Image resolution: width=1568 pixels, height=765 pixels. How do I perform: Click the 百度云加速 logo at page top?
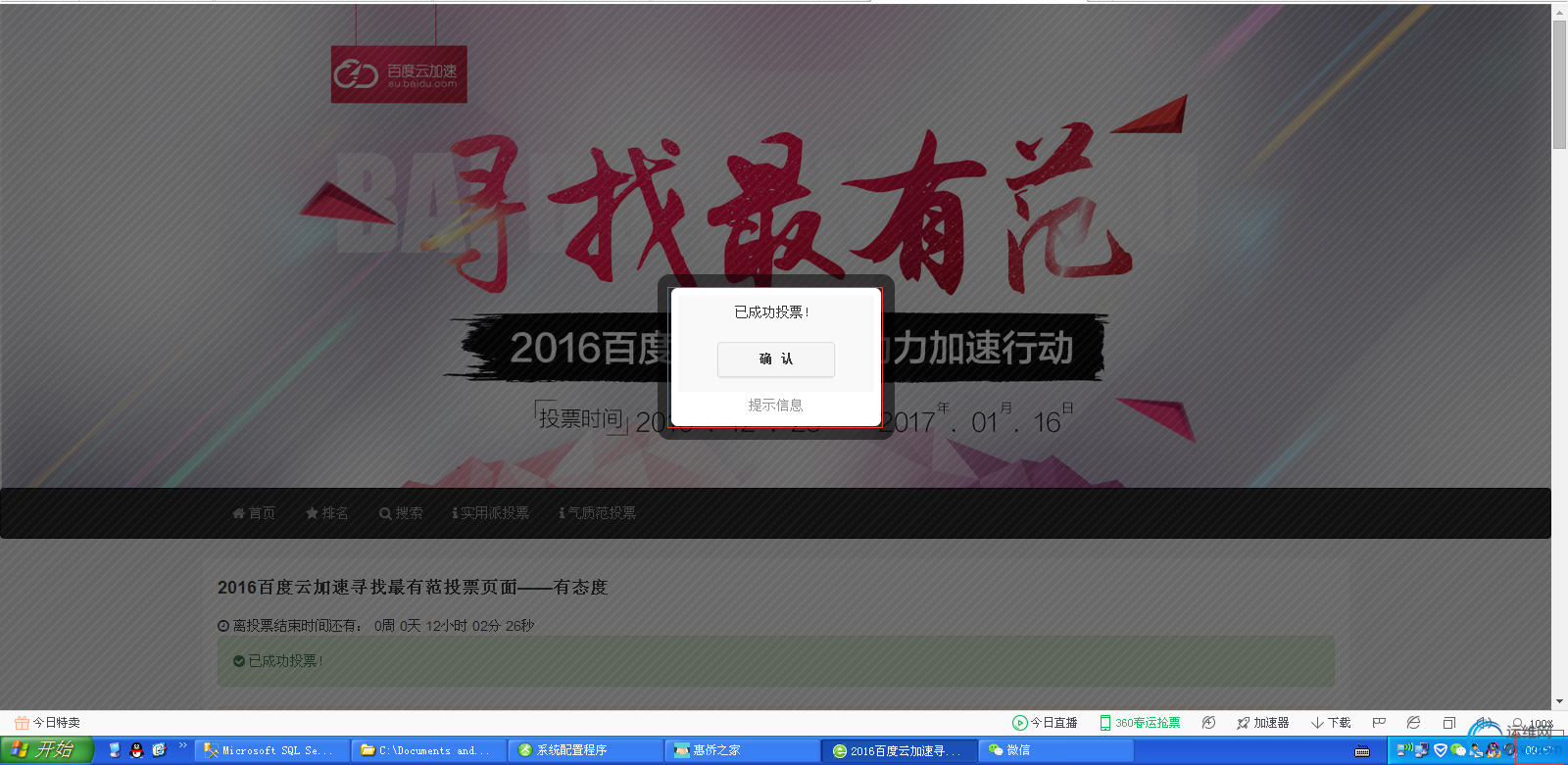399,73
